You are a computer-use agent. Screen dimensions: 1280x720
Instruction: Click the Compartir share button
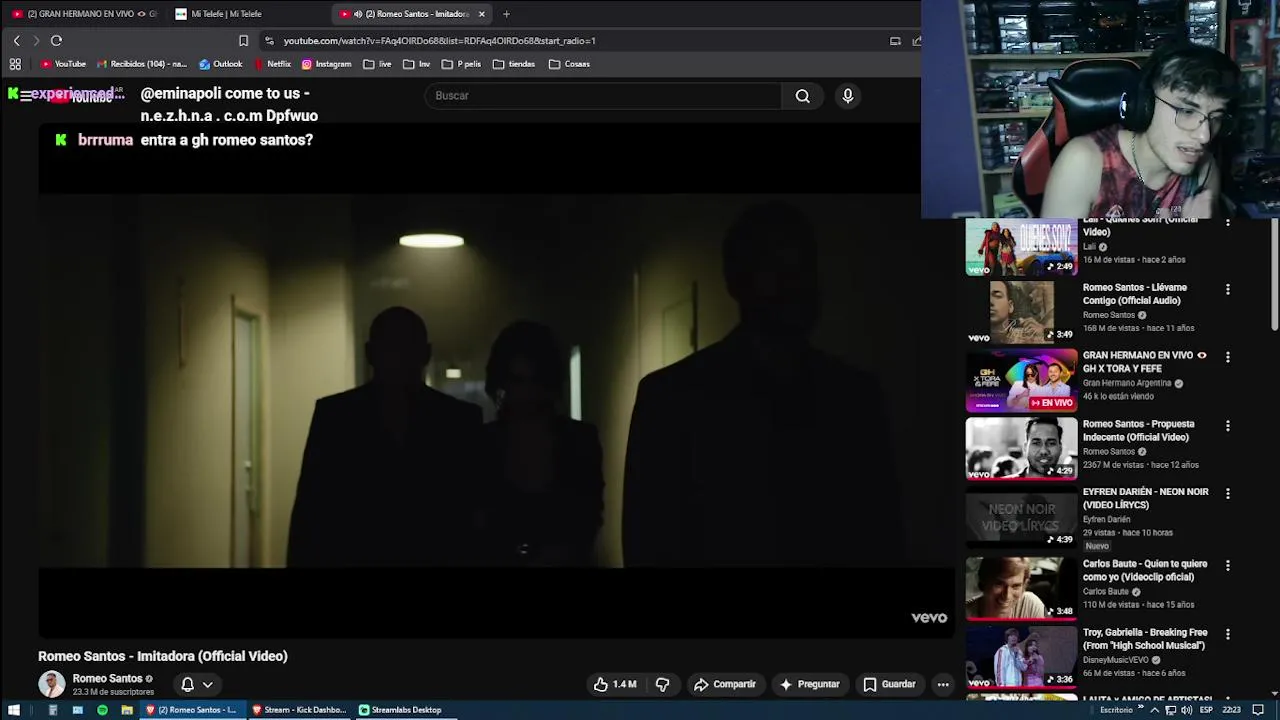tap(725, 684)
